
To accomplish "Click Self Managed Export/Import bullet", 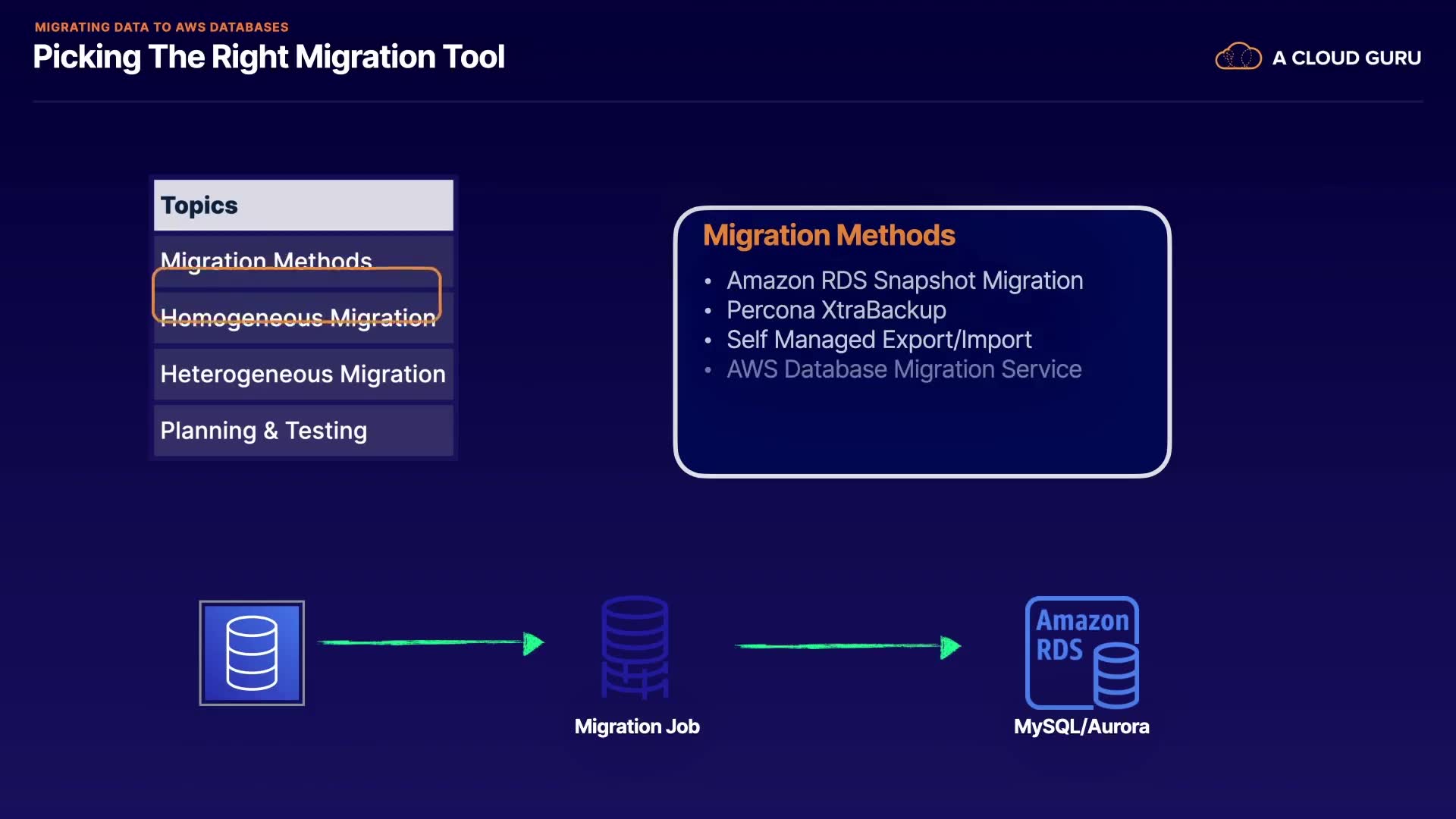I will [x=878, y=340].
